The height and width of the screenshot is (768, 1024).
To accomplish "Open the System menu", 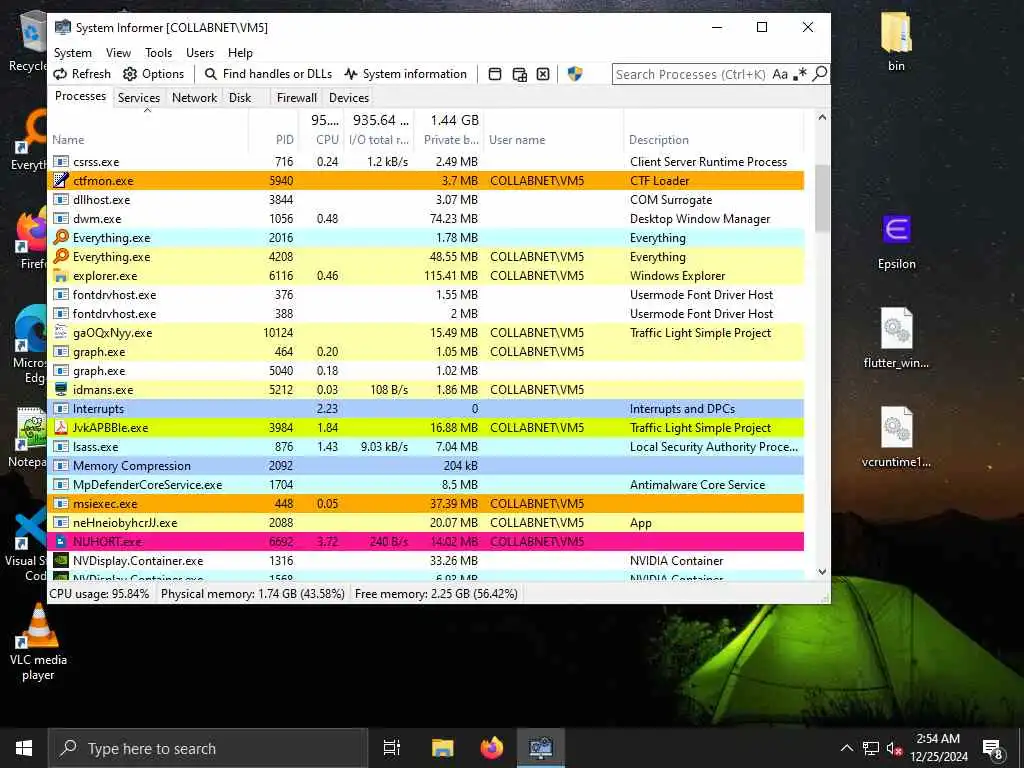I will tap(72, 53).
